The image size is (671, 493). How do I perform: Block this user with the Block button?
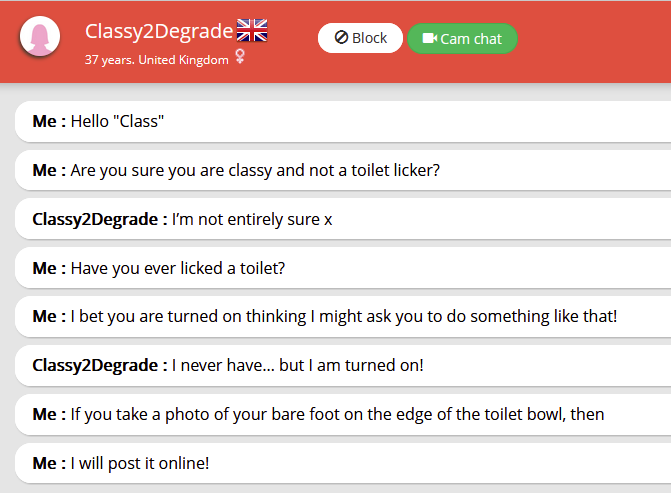pos(360,38)
